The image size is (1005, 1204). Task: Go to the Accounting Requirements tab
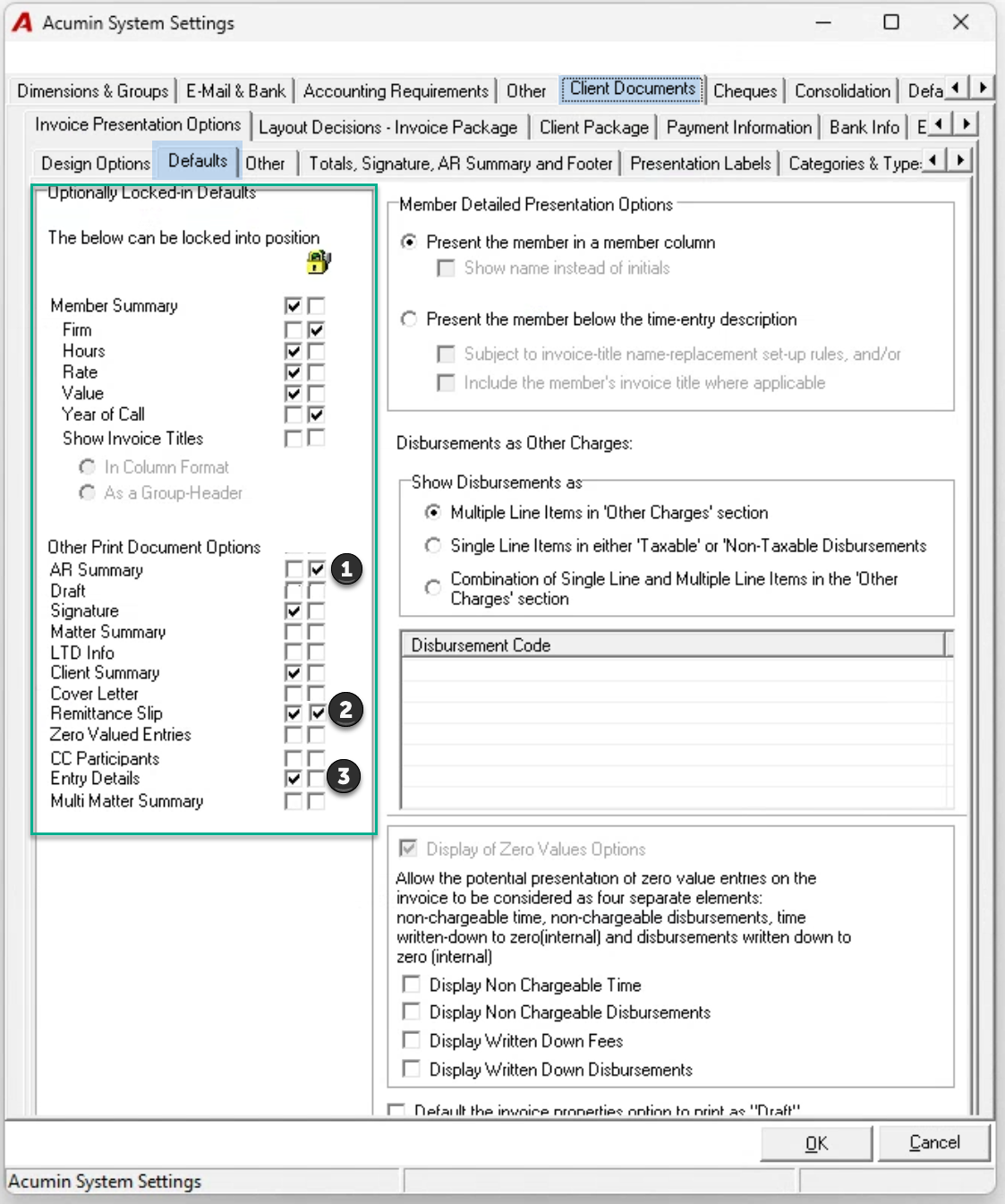click(396, 90)
